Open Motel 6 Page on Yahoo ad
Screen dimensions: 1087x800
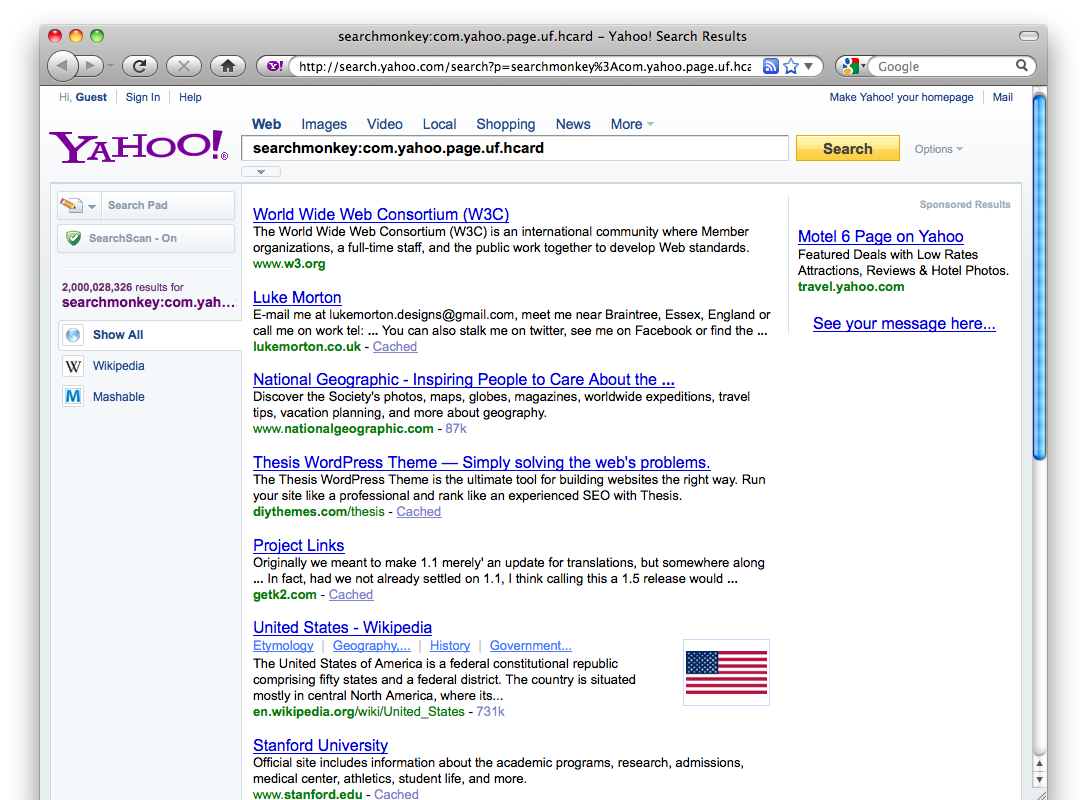[x=880, y=236]
